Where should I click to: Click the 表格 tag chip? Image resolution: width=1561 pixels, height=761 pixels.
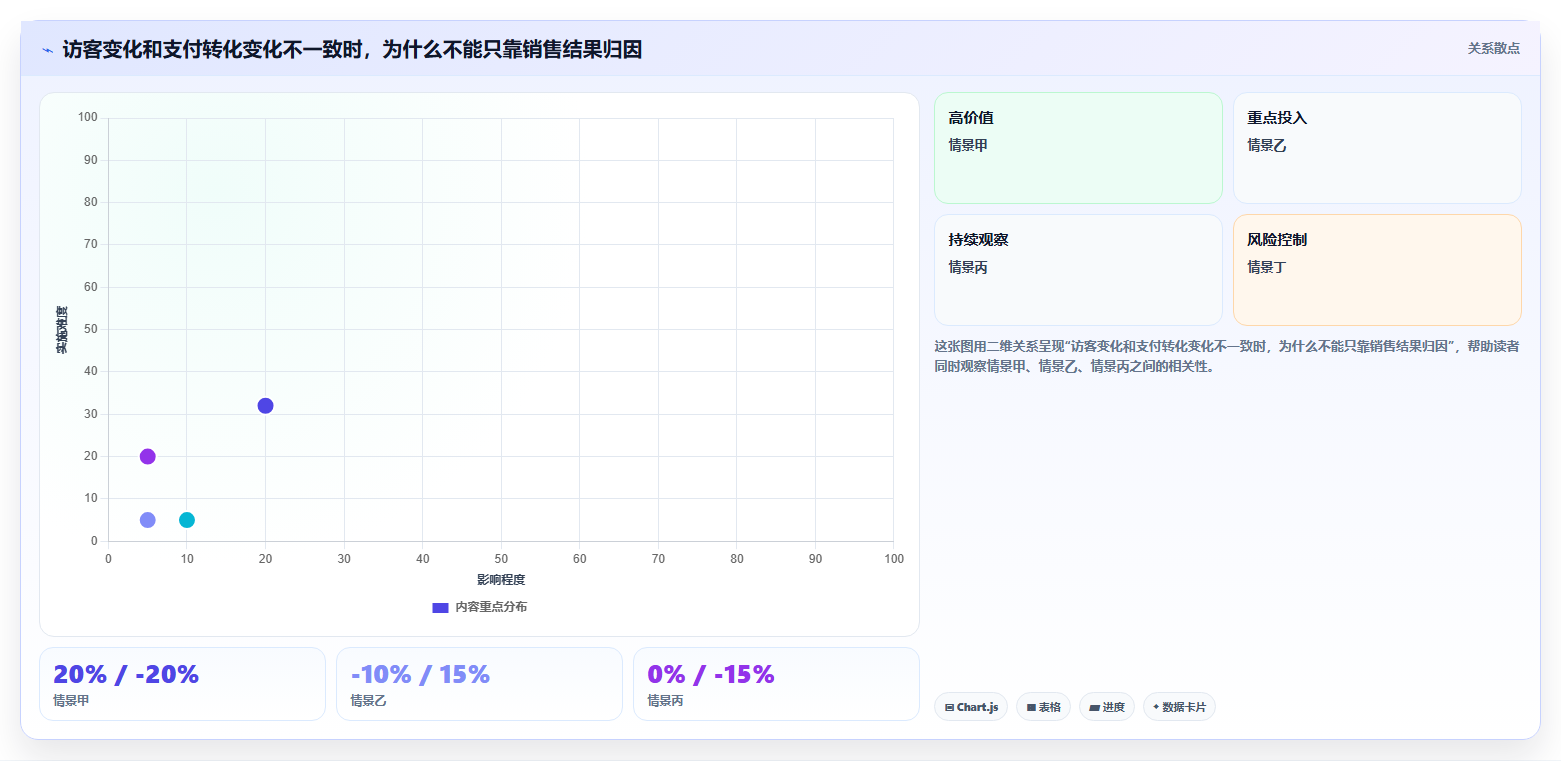click(x=1043, y=707)
